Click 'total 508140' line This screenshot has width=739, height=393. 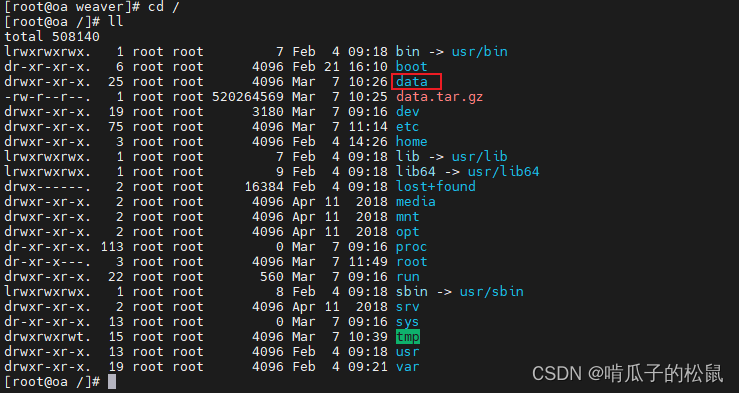click(x=52, y=37)
